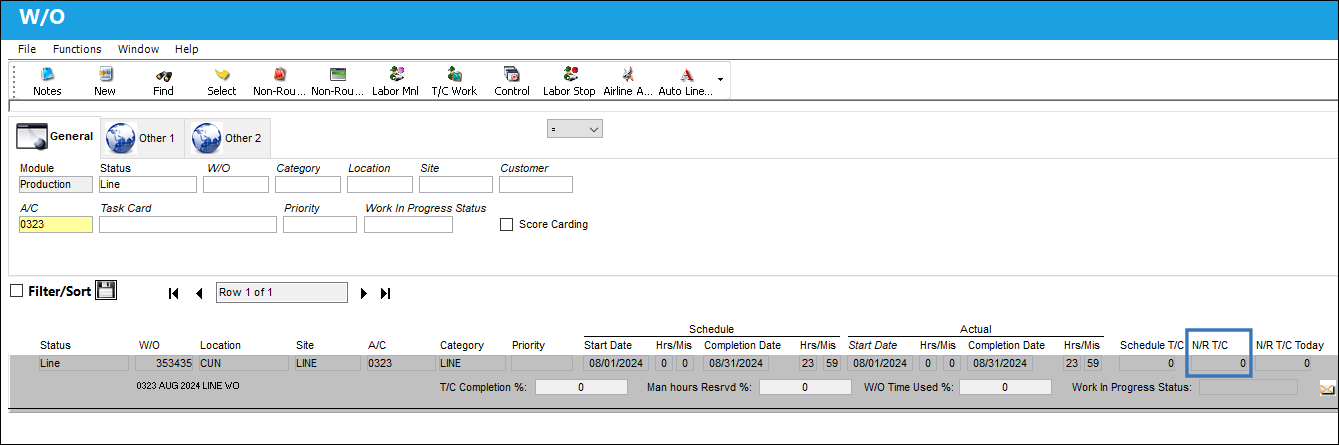1339x445 pixels.
Task: Click the T/C Completion % value
Action: click(x=581, y=387)
